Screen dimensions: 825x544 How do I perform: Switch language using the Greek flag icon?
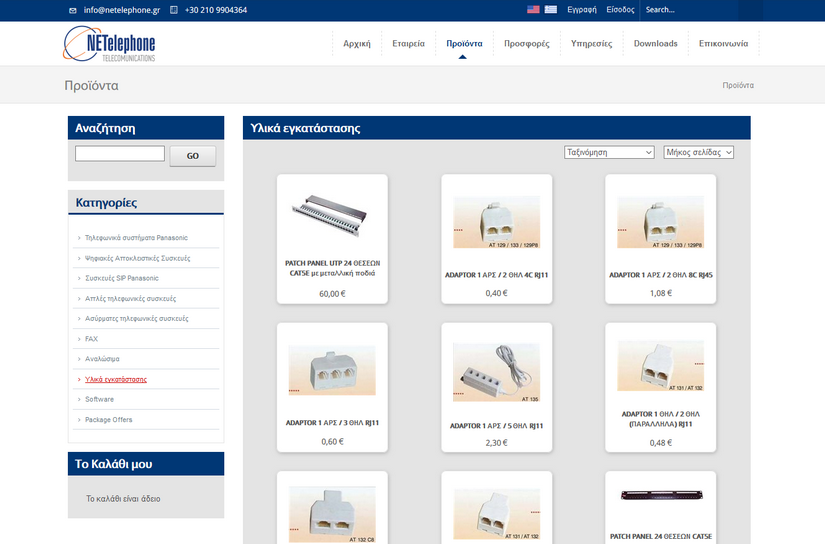[551, 10]
